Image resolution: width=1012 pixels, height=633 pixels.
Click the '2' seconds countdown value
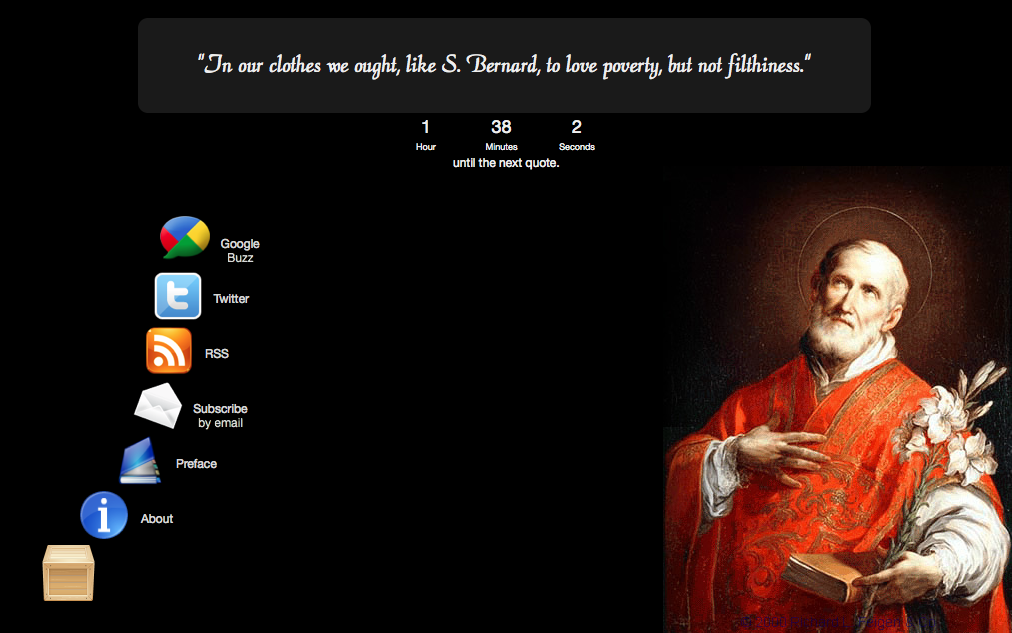tap(576, 127)
